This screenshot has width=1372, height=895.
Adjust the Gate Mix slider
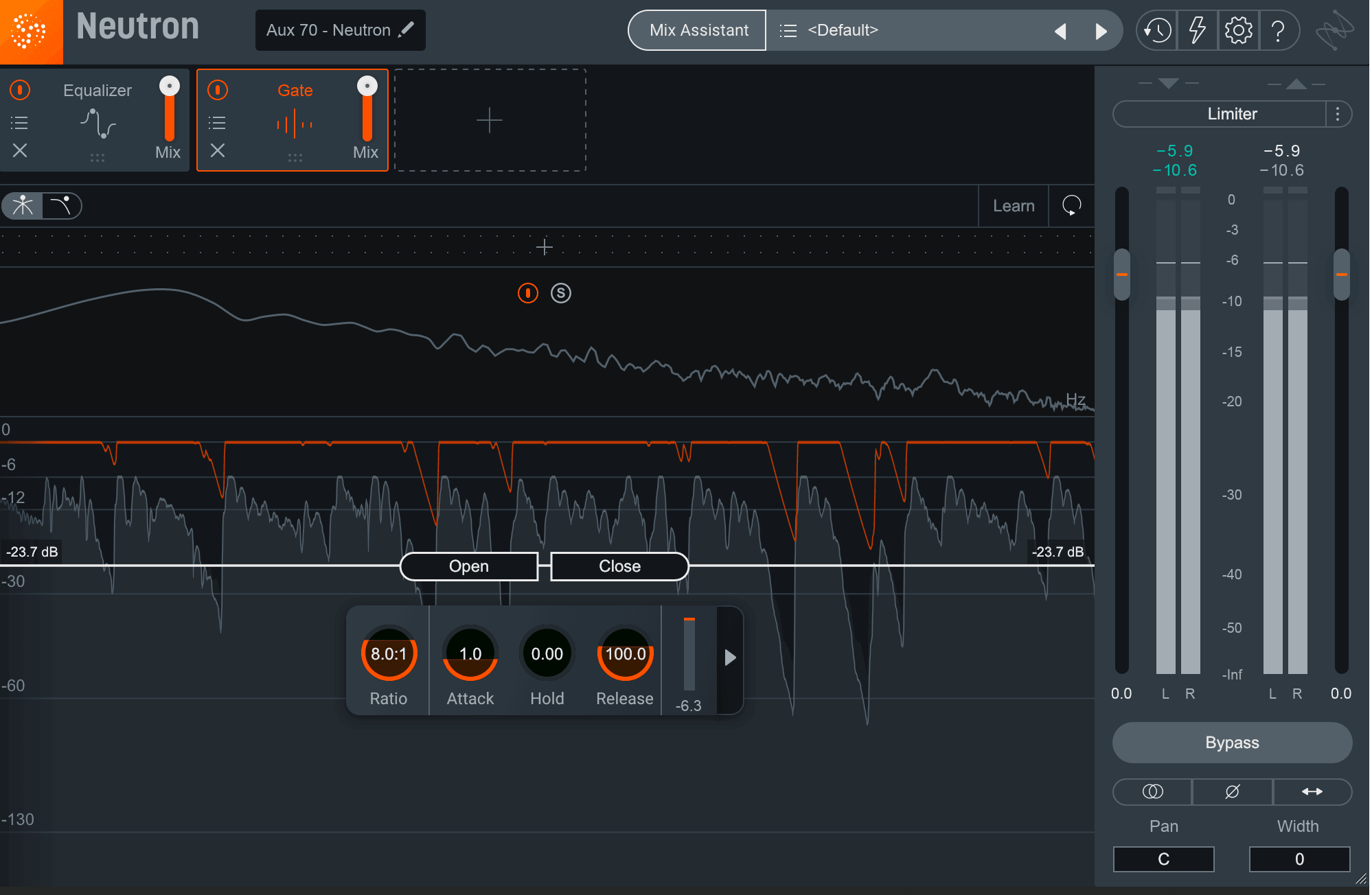pos(367,110)
